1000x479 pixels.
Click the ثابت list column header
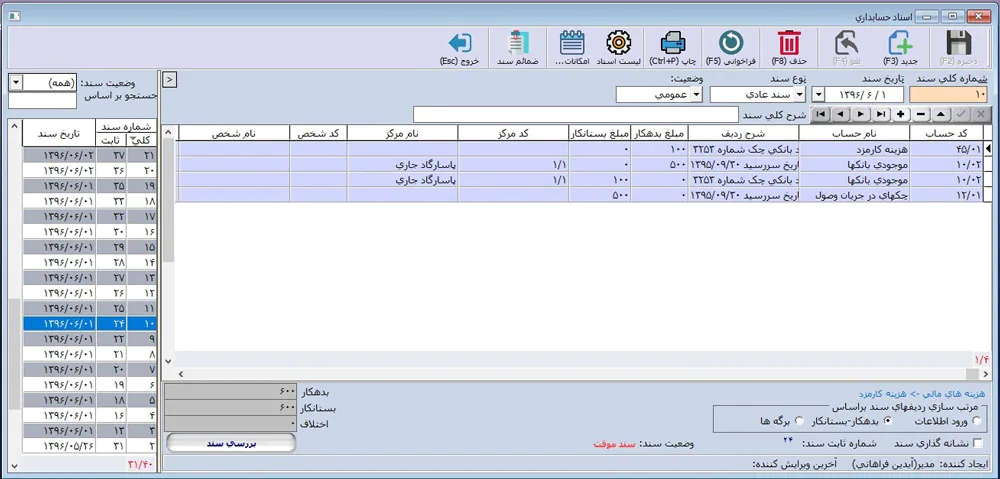coord(111,140)
